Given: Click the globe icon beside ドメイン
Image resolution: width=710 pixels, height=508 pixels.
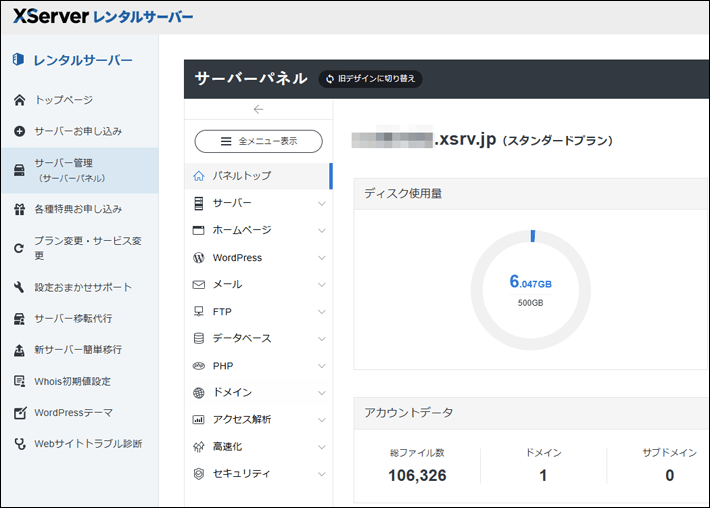Looking at the screenshot, I should click(198, 393).
